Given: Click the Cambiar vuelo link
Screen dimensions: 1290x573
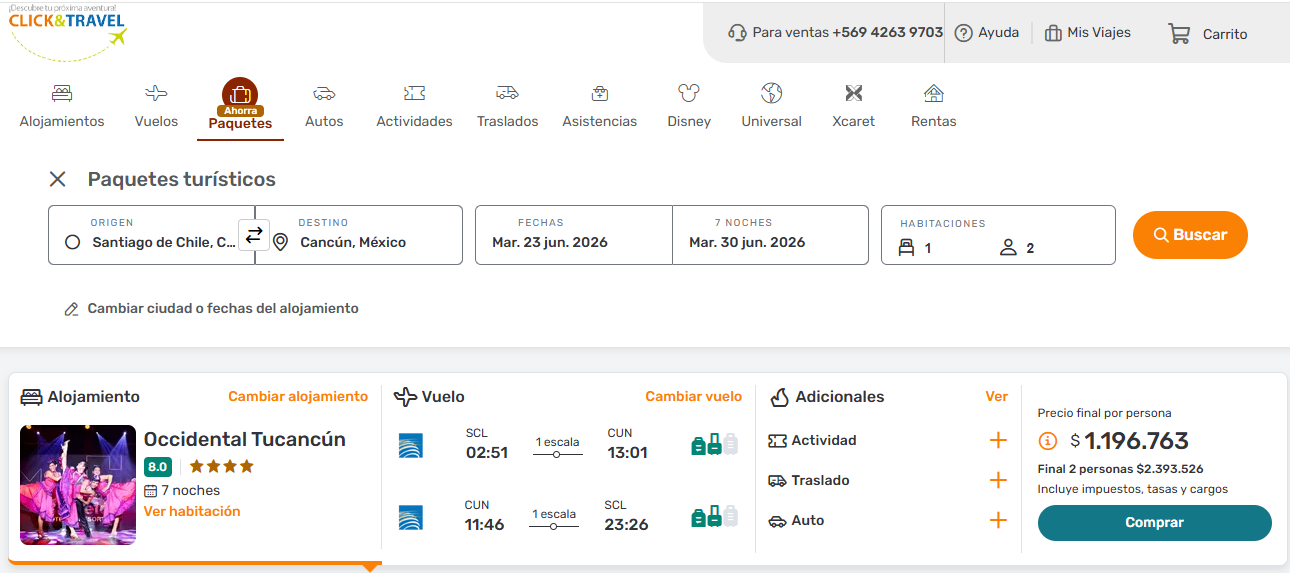Looking at the screenshot, I should [693, 397].
